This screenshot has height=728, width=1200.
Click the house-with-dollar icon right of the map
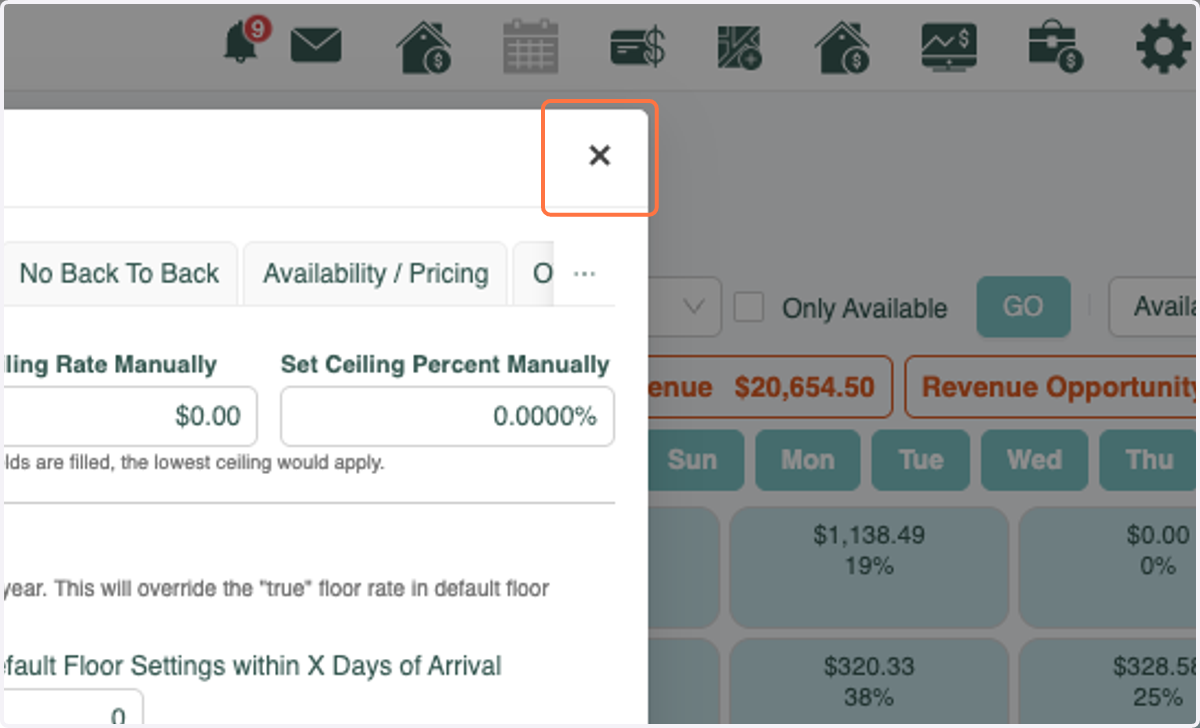click(x=842, y=47)
